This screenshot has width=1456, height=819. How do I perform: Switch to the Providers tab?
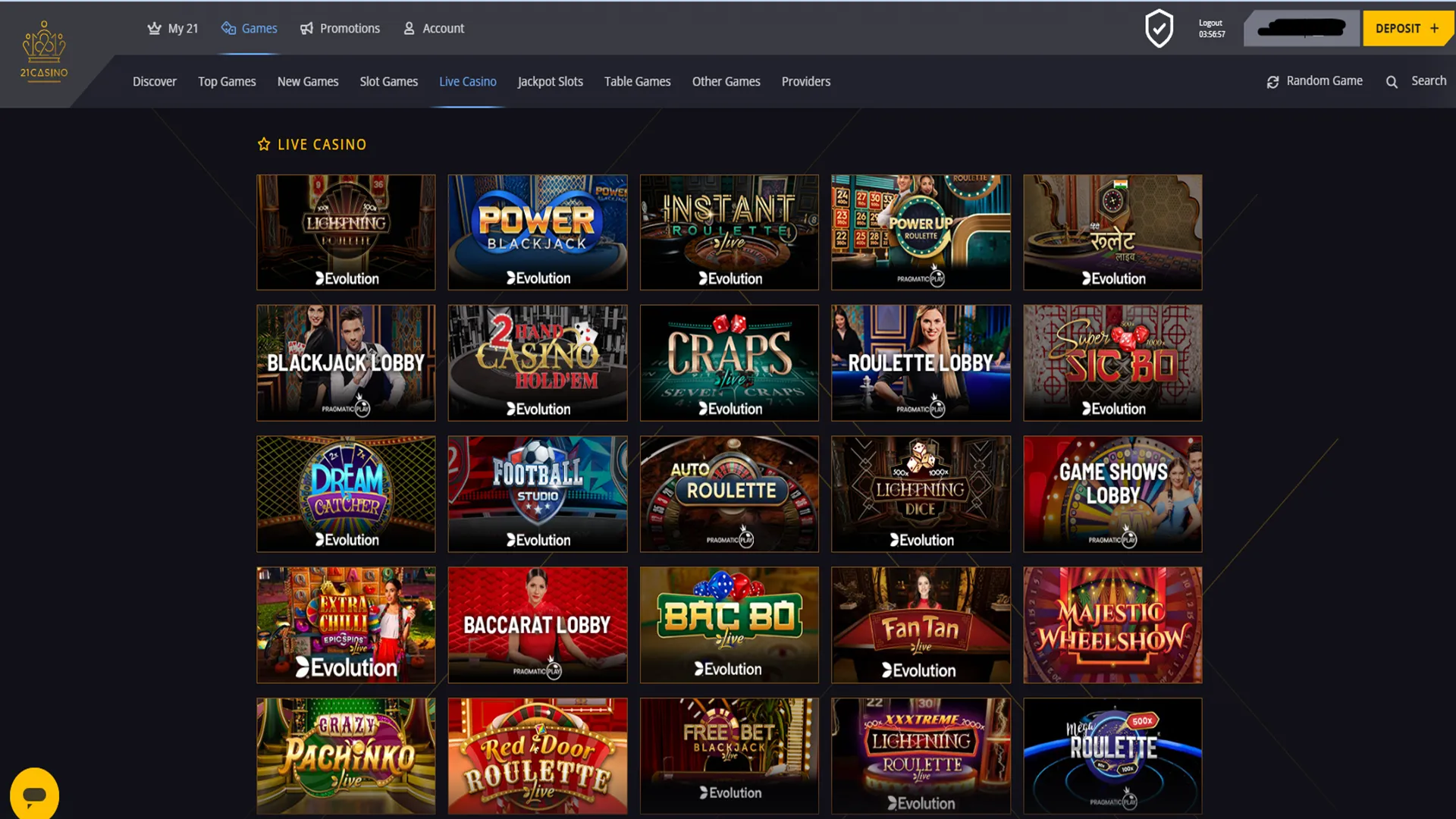pos(806,81)
